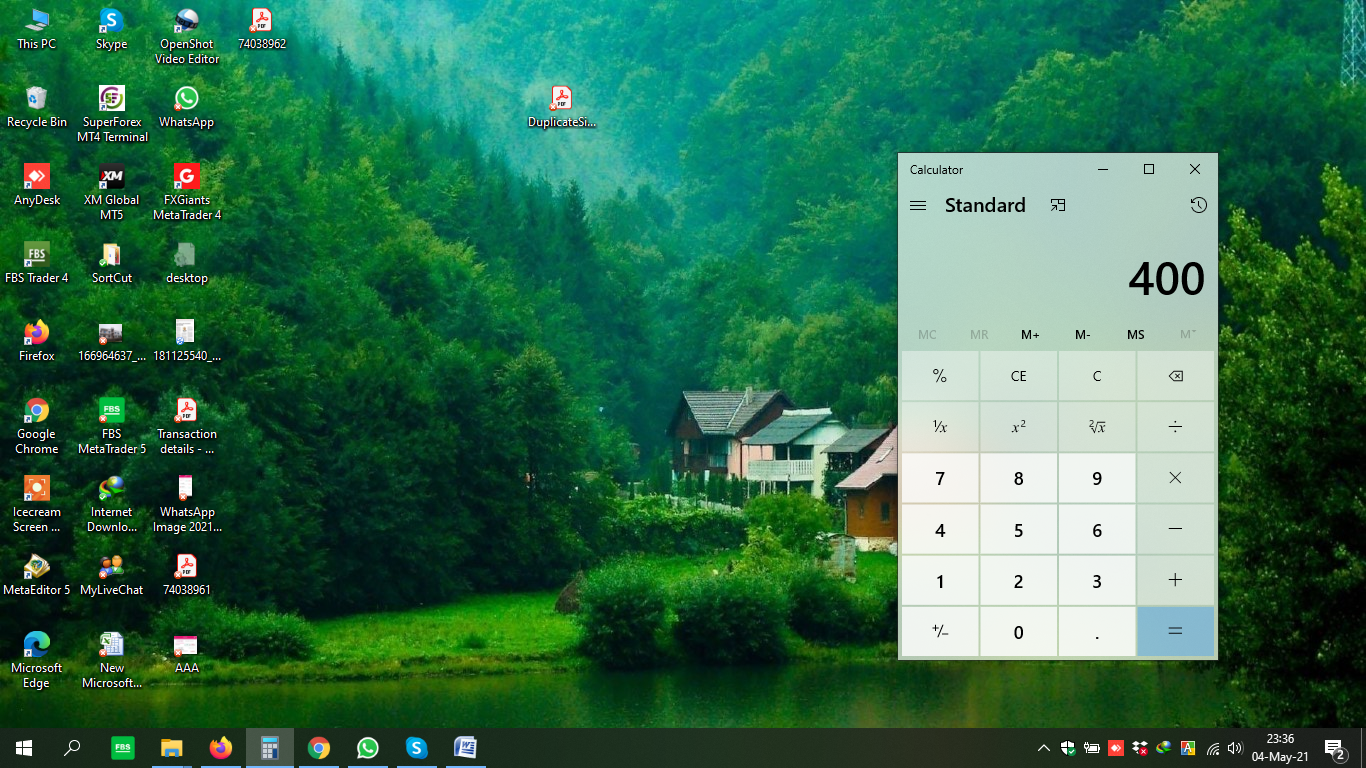Toggle Keep on top mode
Image resolution: width=1366 pixels, height=768 pixels.
(x=1058, y=205)
